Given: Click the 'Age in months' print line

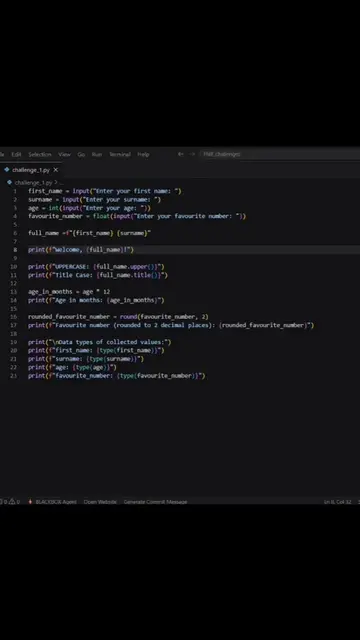Looking at the screenshot, I should pyautogui.click(x=96, y=300).
